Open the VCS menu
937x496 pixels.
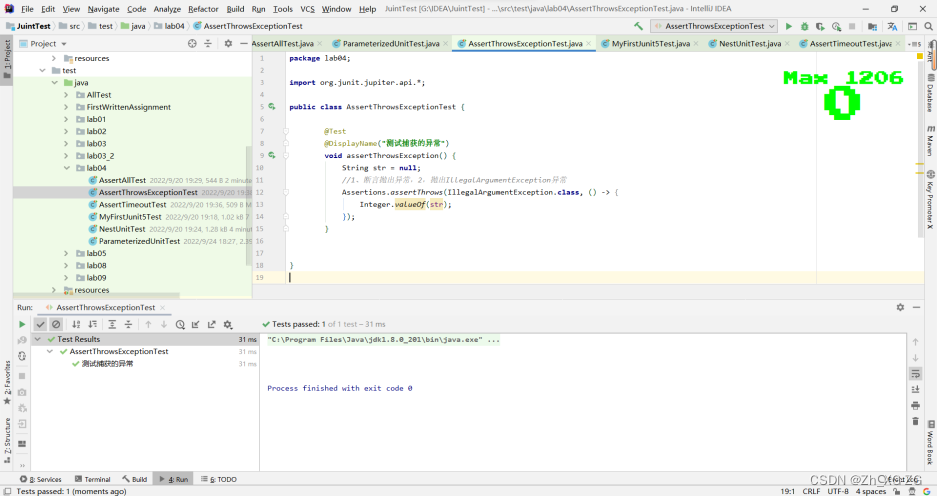click(307, 9)
